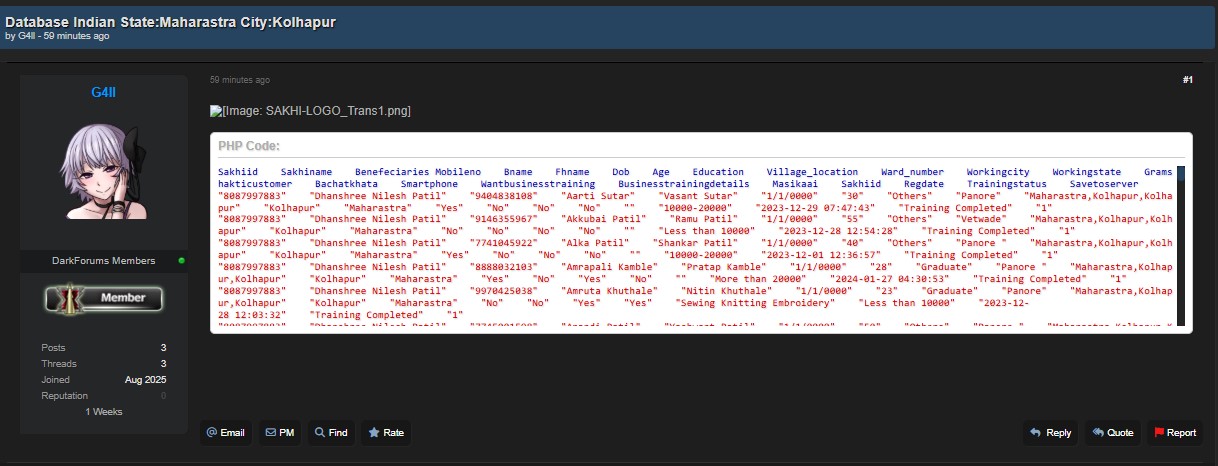
Task: Open the G4ll username in the profile sidebar
Action: coord(104,93)
